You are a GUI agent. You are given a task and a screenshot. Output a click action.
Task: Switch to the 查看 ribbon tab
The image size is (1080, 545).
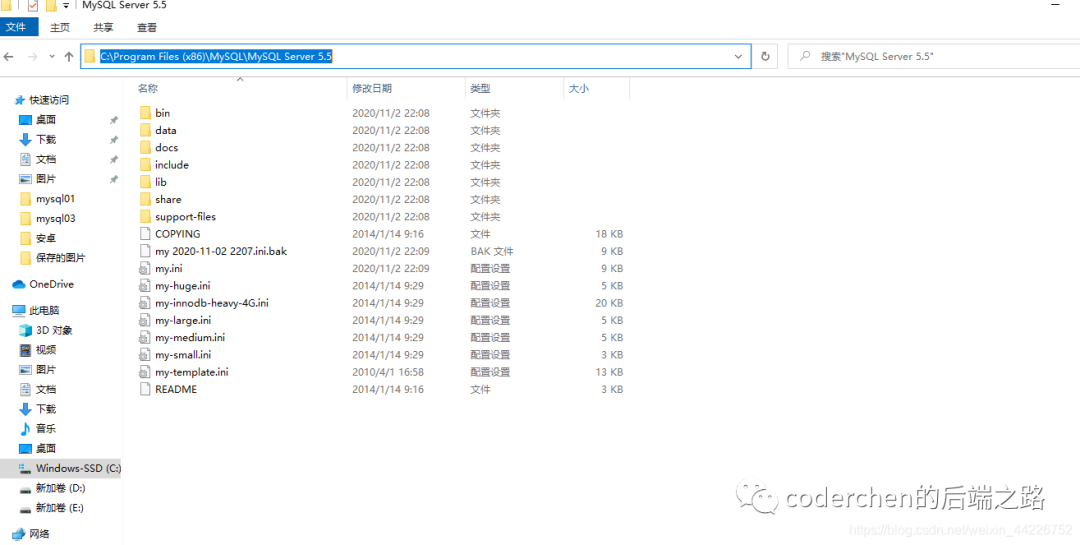tap(147, 28)
